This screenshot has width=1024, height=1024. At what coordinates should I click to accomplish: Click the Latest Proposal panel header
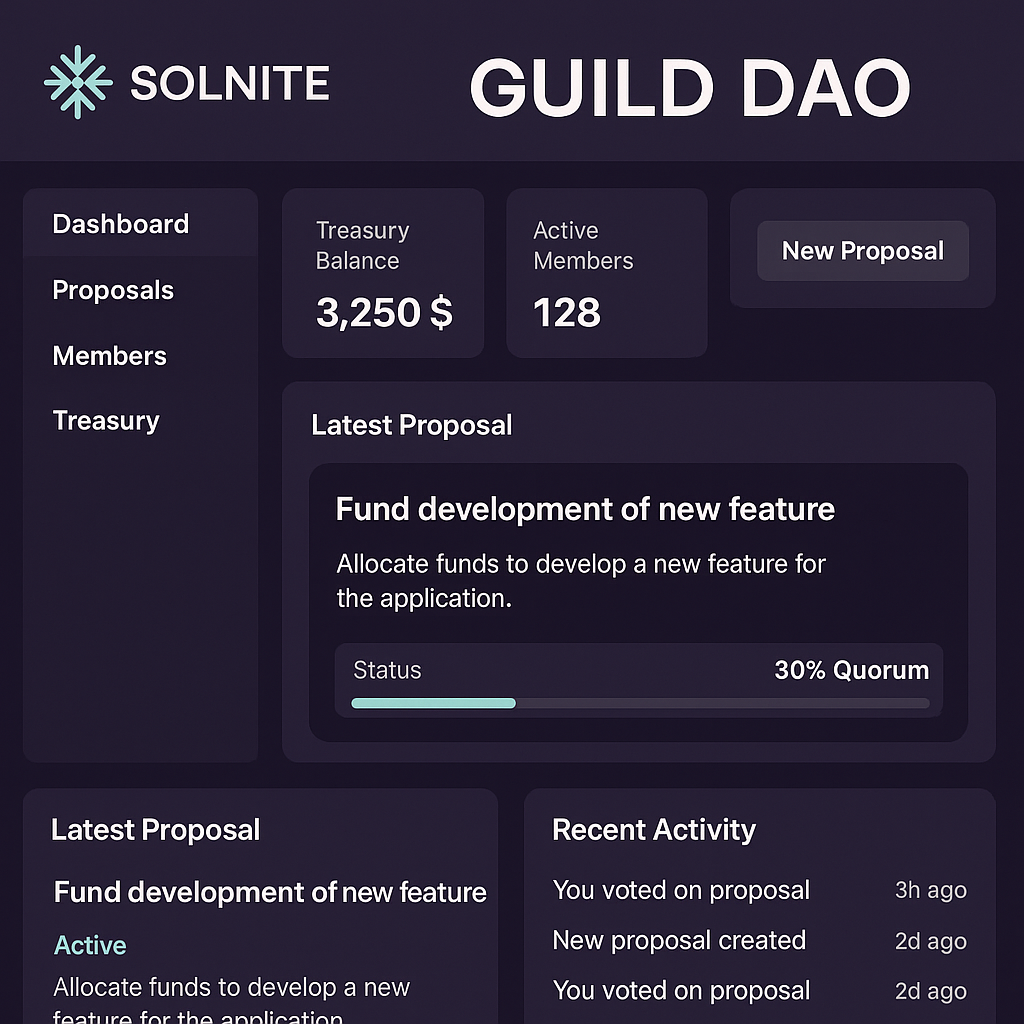(411, 425)
